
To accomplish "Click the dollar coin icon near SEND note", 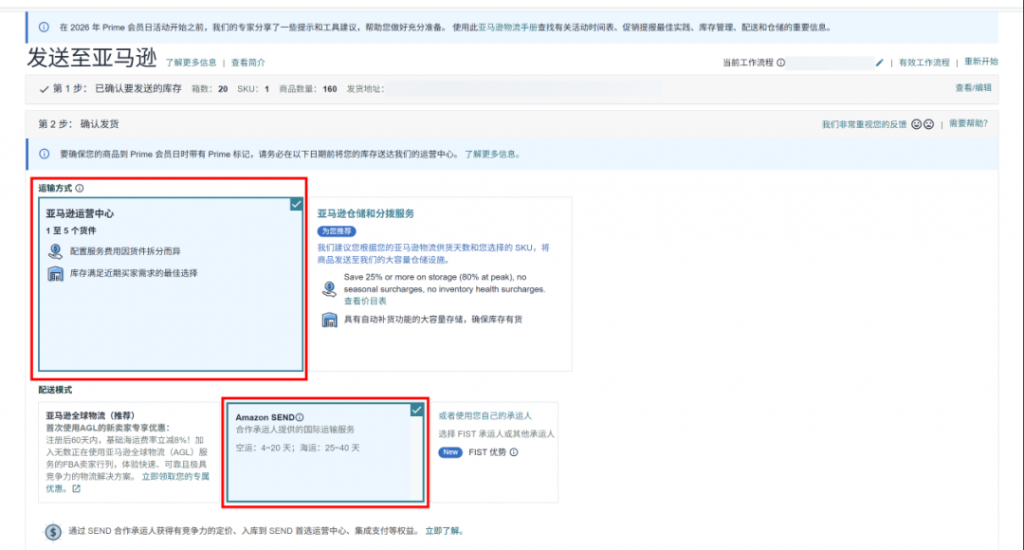I will [x=53, y=532].
